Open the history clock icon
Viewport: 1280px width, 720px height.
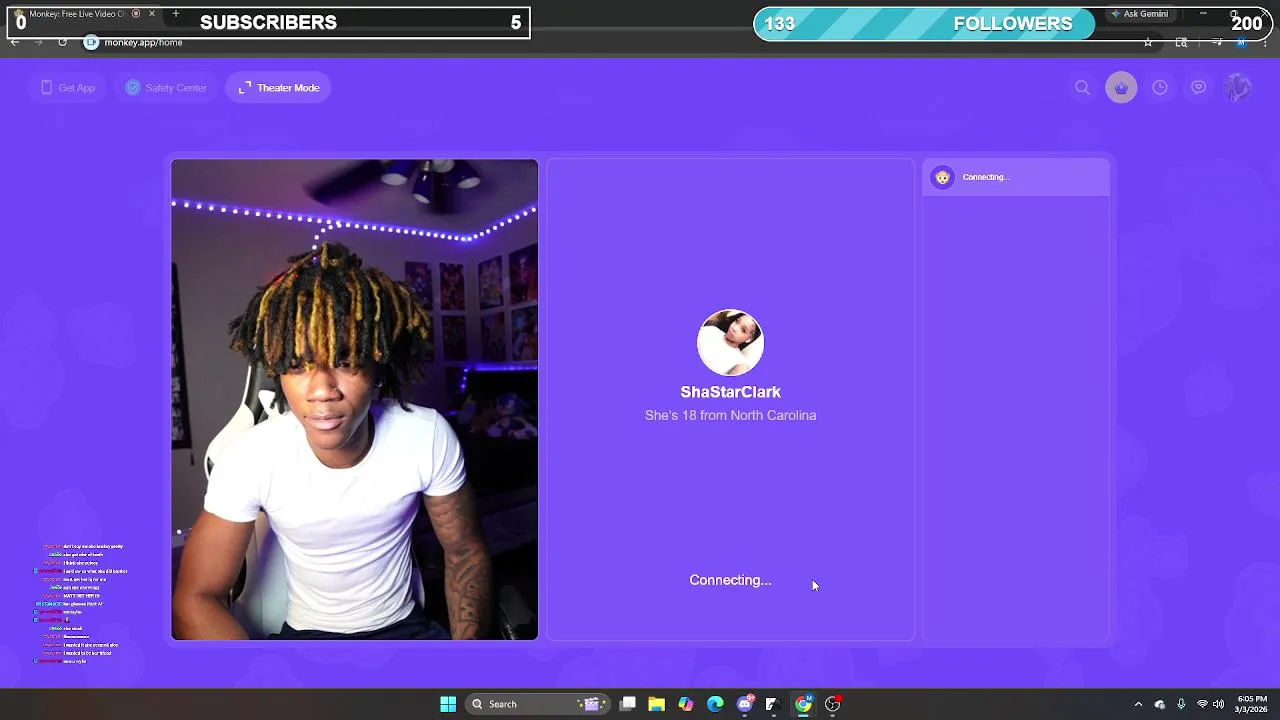click(x=1160, y=88)
